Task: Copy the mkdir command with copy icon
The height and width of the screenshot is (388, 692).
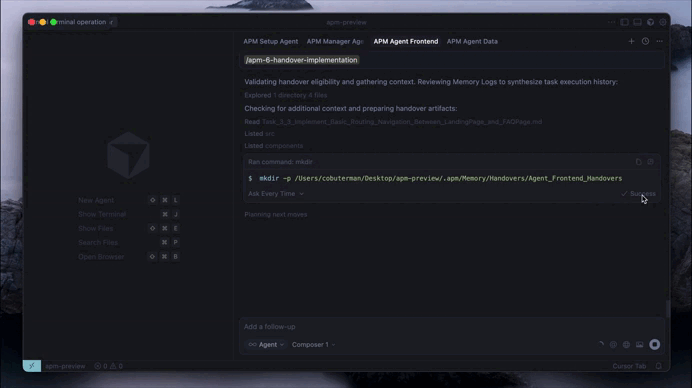Action: coord(639,162)
